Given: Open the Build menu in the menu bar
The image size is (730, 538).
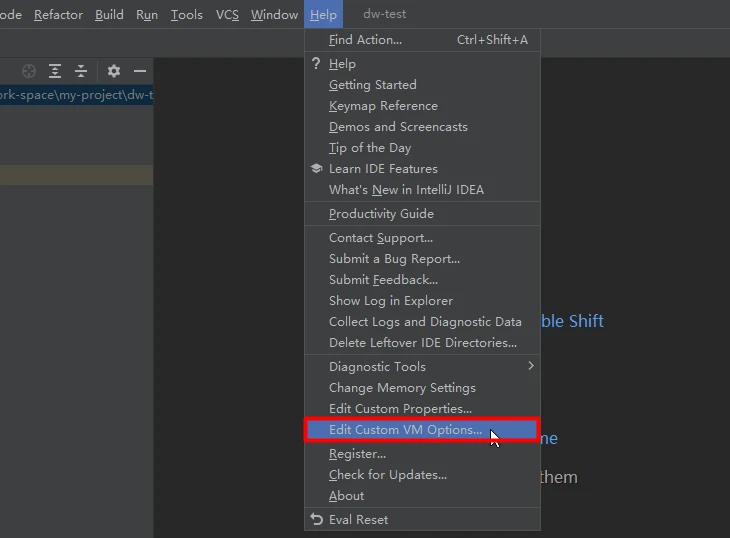Looking at the screenshot, I should (x=109, y=15).
